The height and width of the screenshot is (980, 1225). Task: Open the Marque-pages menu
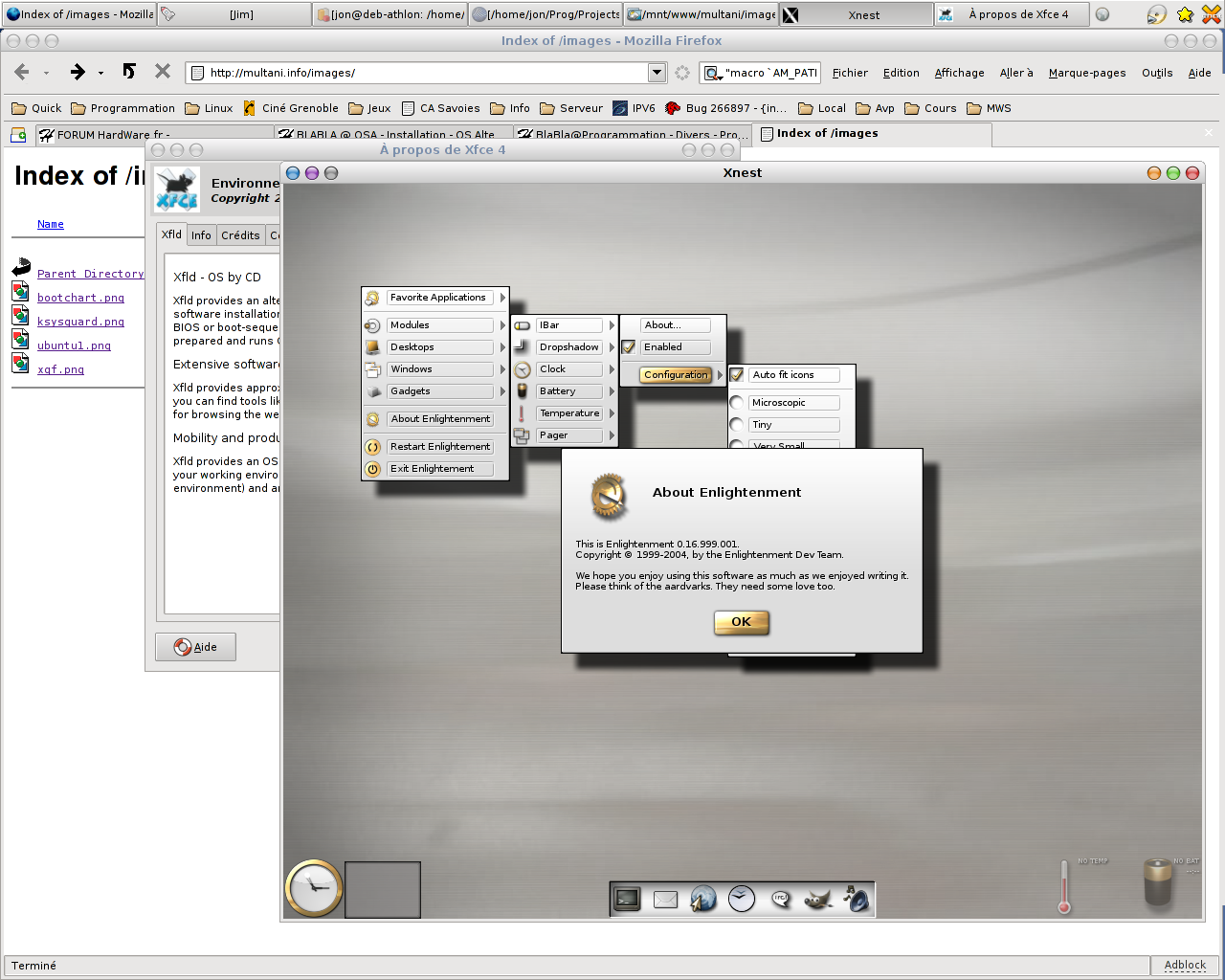click(1086, 73)
